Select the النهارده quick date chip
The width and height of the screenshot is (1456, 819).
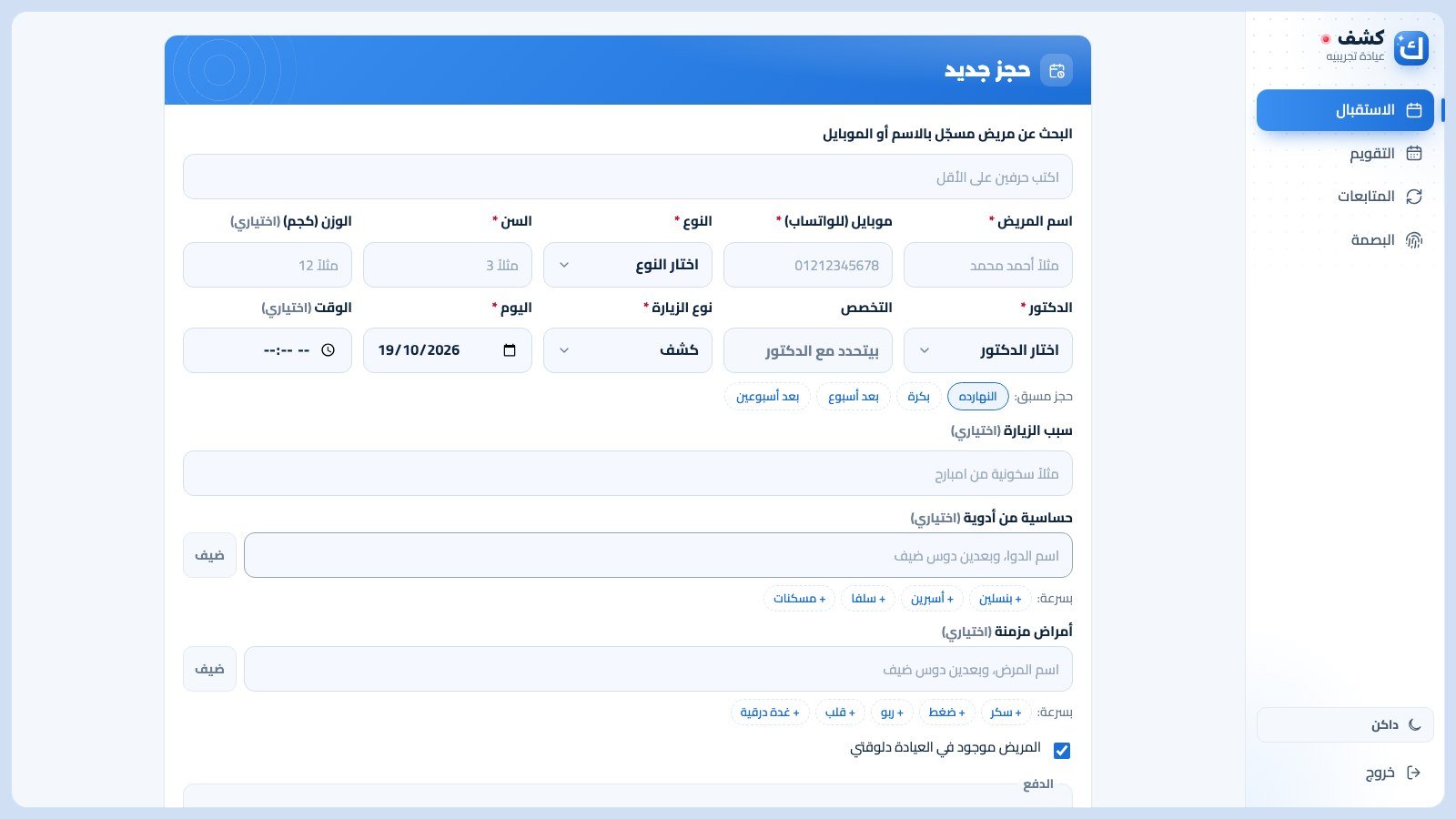click(978, 397)
